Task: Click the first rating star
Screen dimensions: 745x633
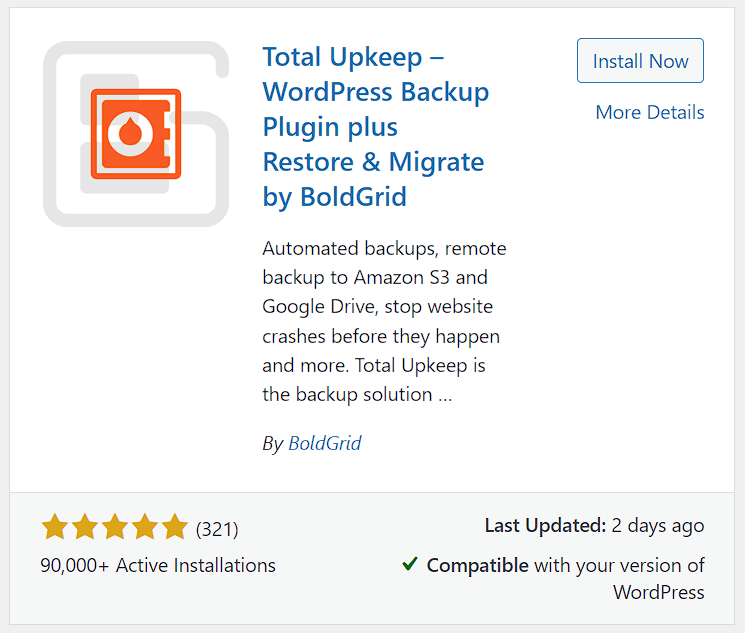Action: tap(55, 527)
